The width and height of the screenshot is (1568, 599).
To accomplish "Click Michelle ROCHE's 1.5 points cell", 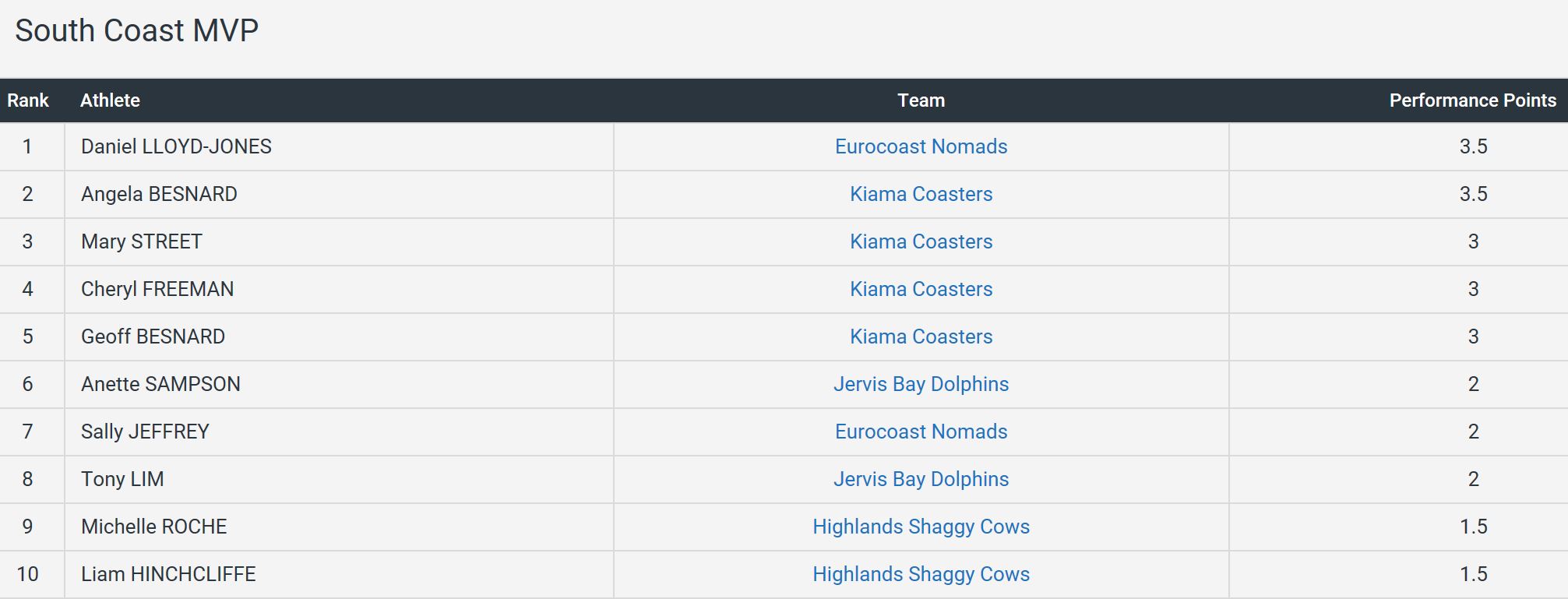I will (1473, 527).
